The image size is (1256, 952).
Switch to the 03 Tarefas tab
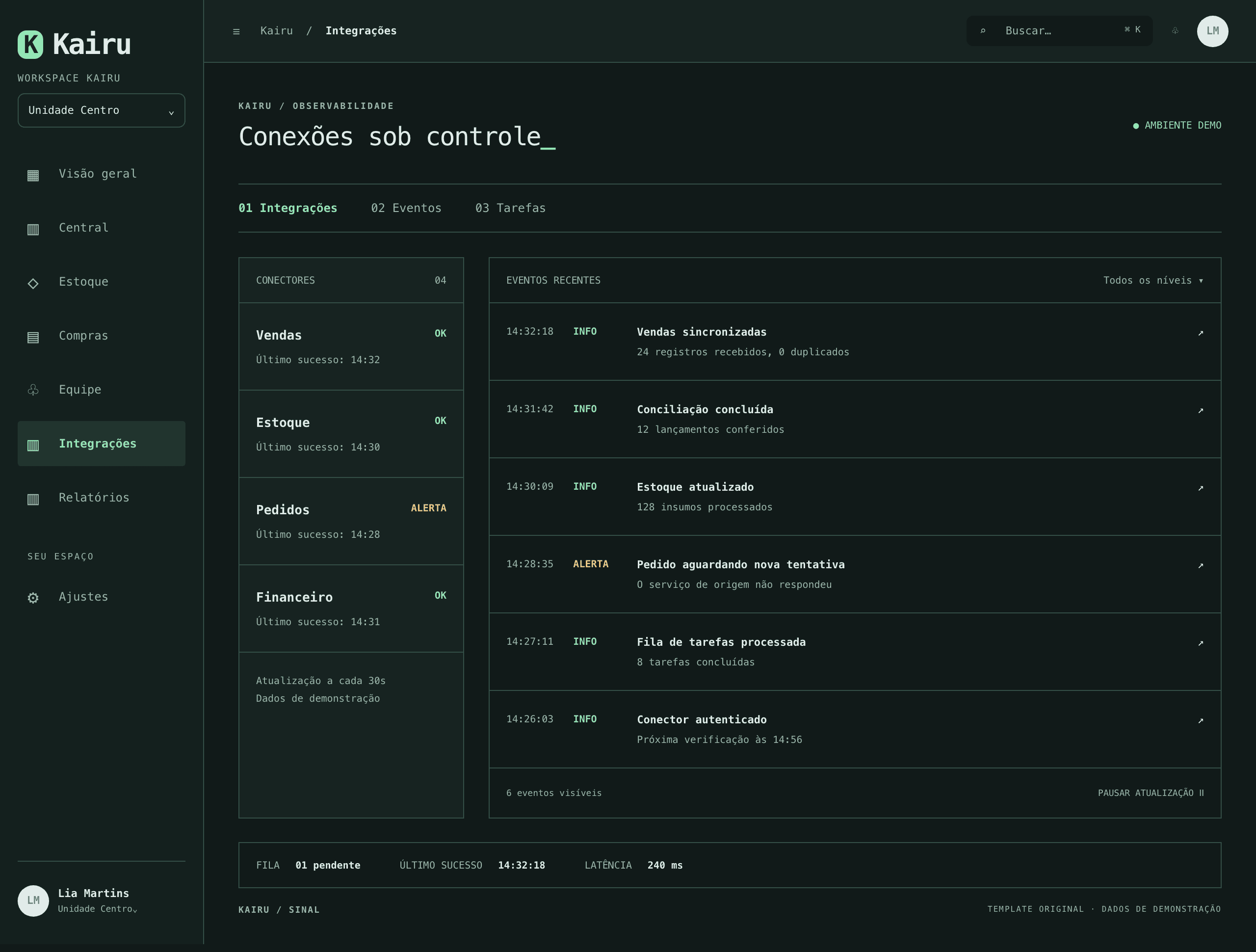click(x=510, y=208)
